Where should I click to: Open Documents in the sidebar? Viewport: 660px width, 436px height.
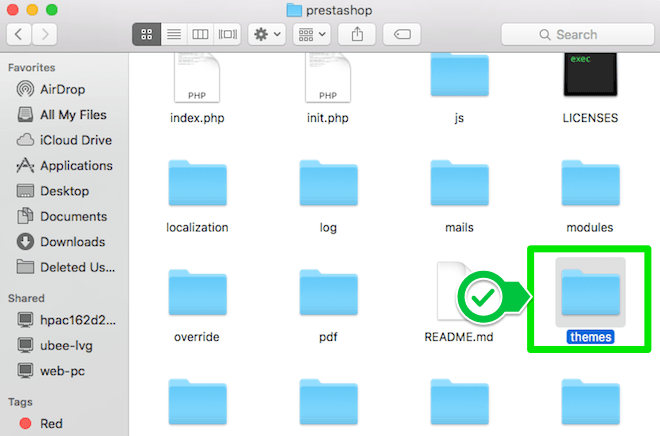pos(64,216)
